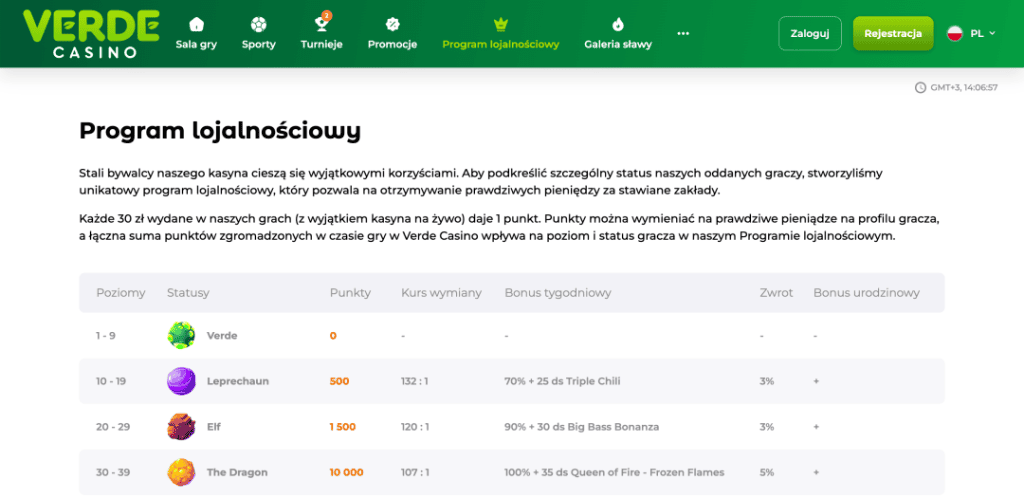The height and width of the screenshot is (498, 1024).
Task: Click the Program lojalnościowy page heading
Action: pos(220,131)
